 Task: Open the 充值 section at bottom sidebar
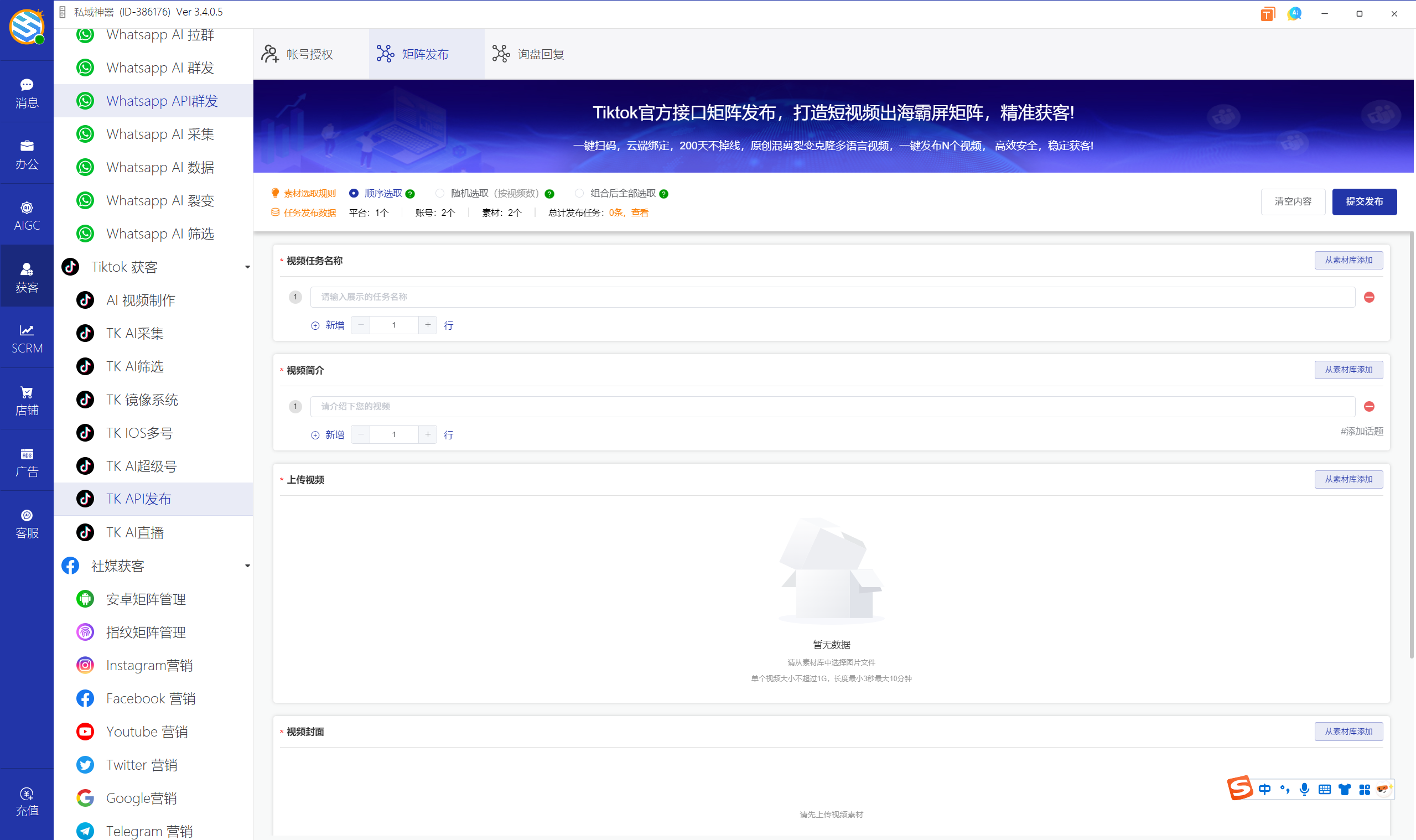[x=27, y=801]
